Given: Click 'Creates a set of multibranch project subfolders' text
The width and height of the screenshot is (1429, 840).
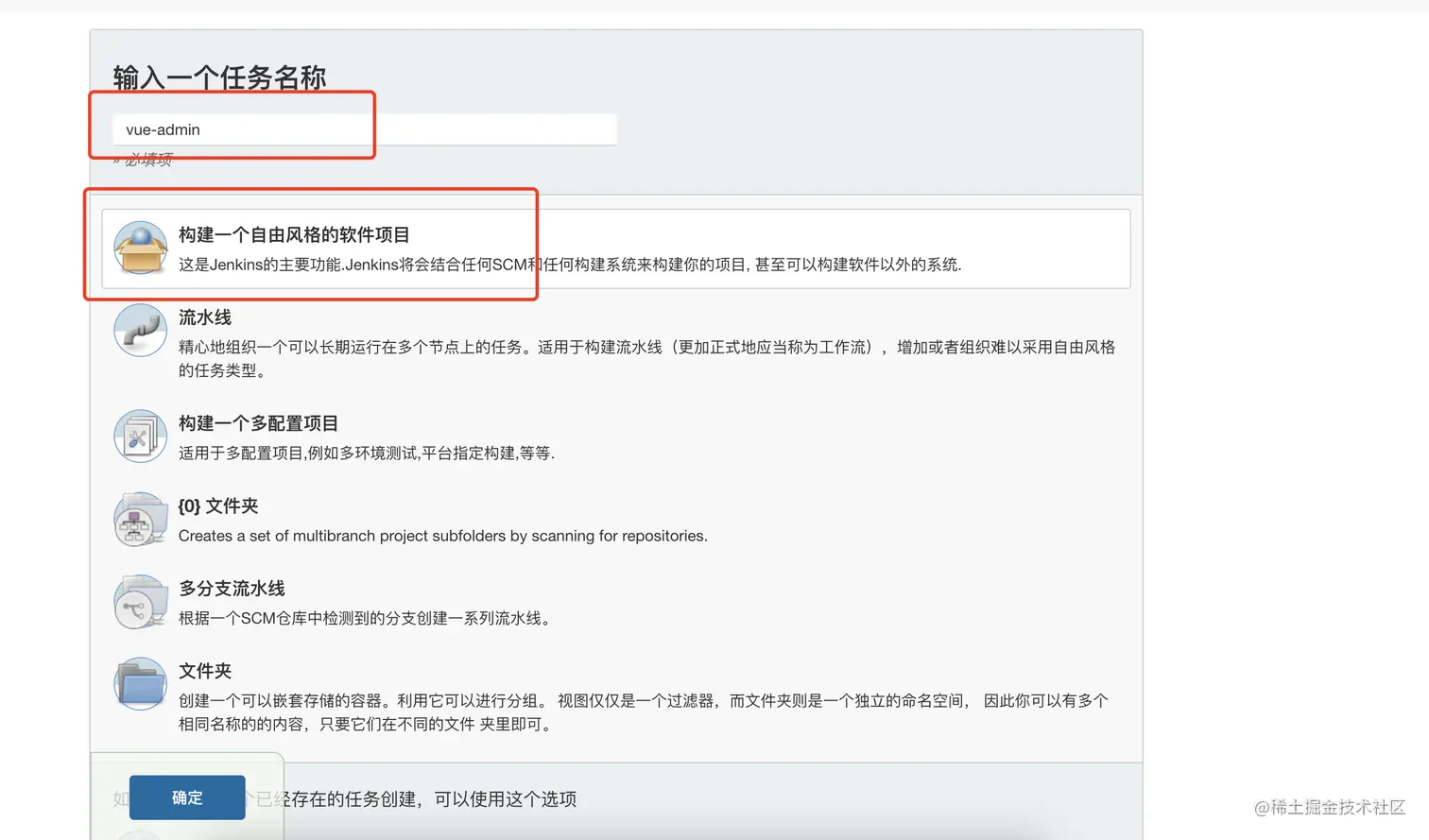Looking at the screenshot, I should 442,536.
